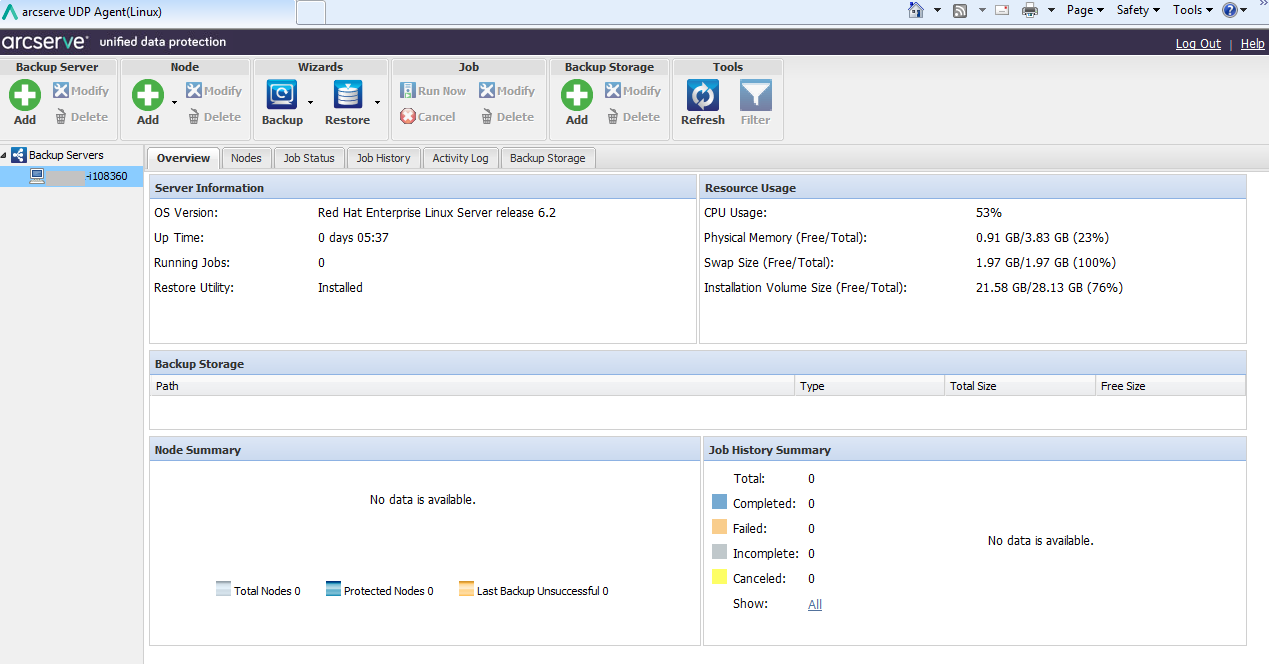Open browser Page menu
The height and width of the screenshot is (664, 1269).
[x=1085, y=10]
